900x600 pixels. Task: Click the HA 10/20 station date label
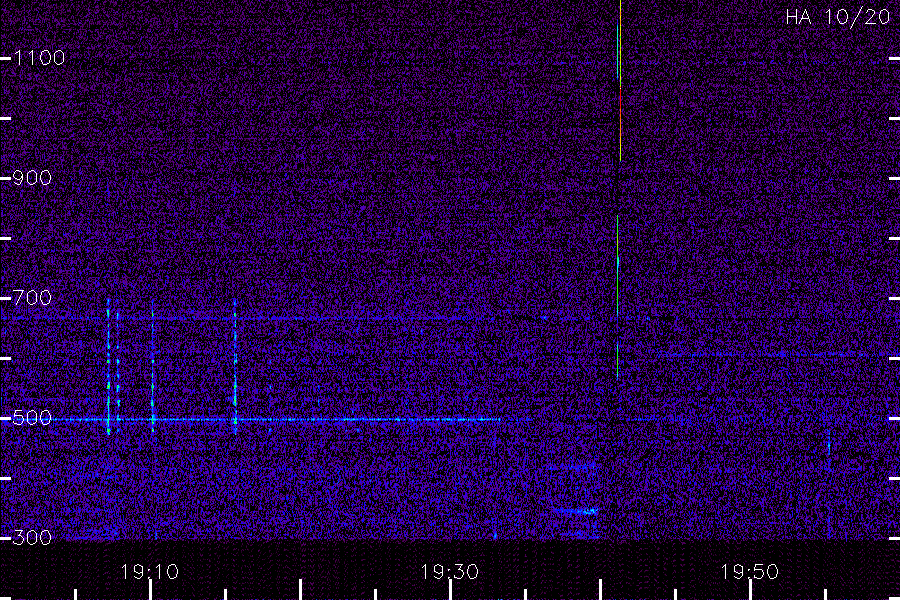point(837,17)
